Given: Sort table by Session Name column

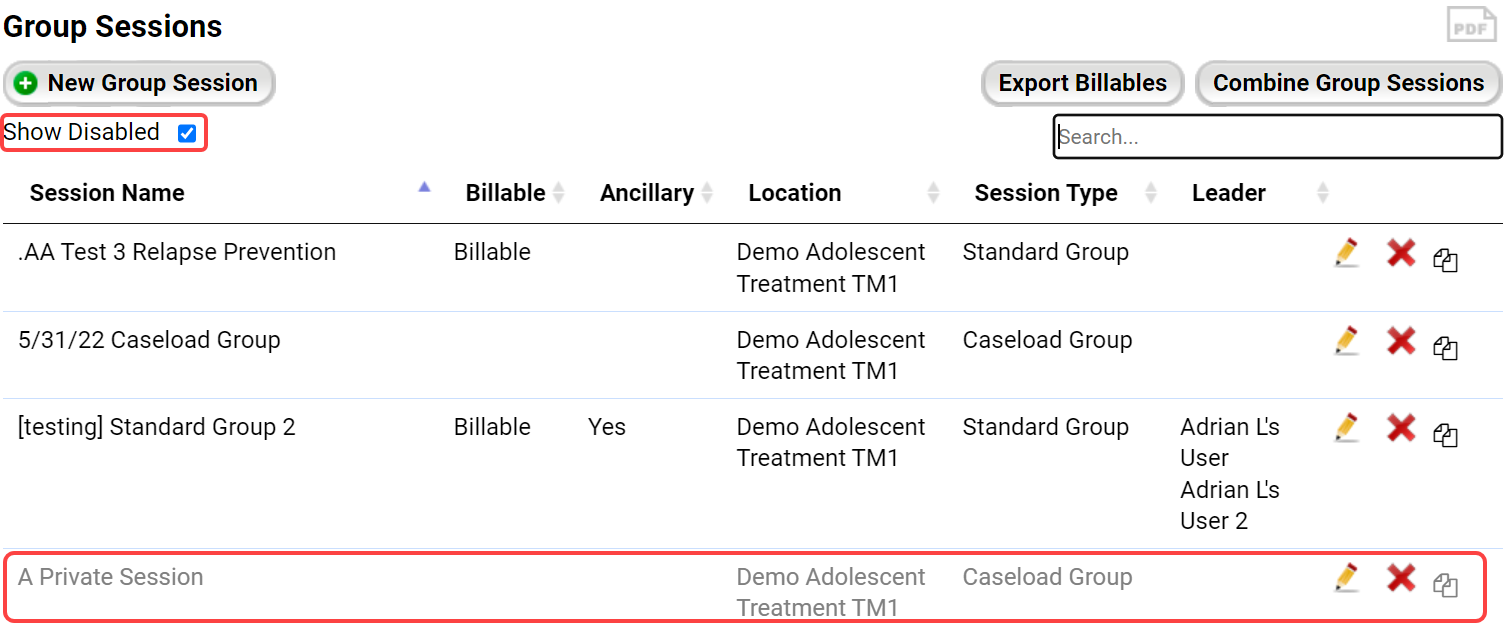Looking at the screenshot, I should point(107,193).
